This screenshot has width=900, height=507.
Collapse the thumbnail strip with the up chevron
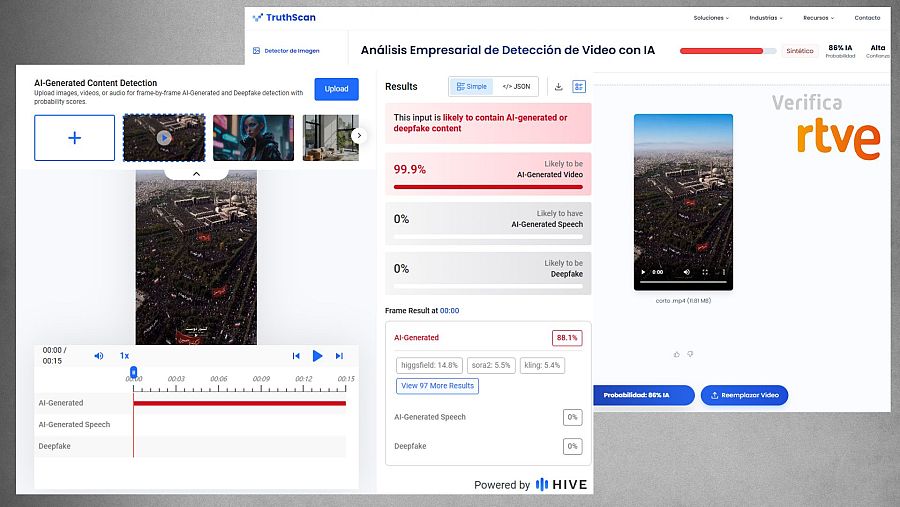point(196,173)
